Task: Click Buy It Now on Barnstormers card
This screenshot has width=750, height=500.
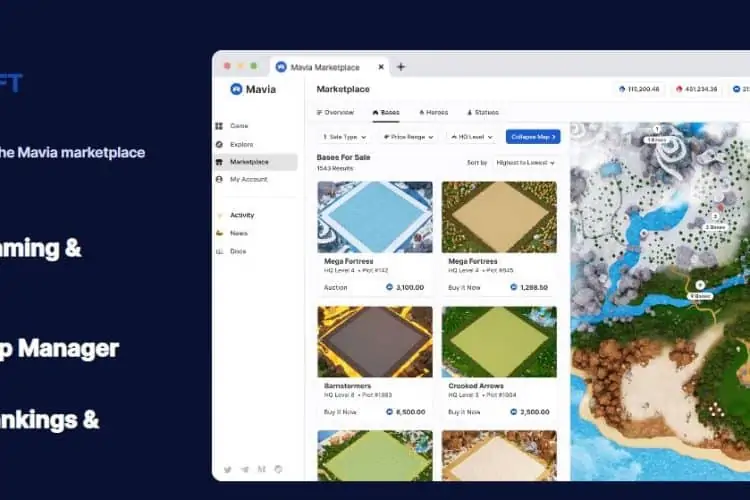Action: (x=340, y=412)
